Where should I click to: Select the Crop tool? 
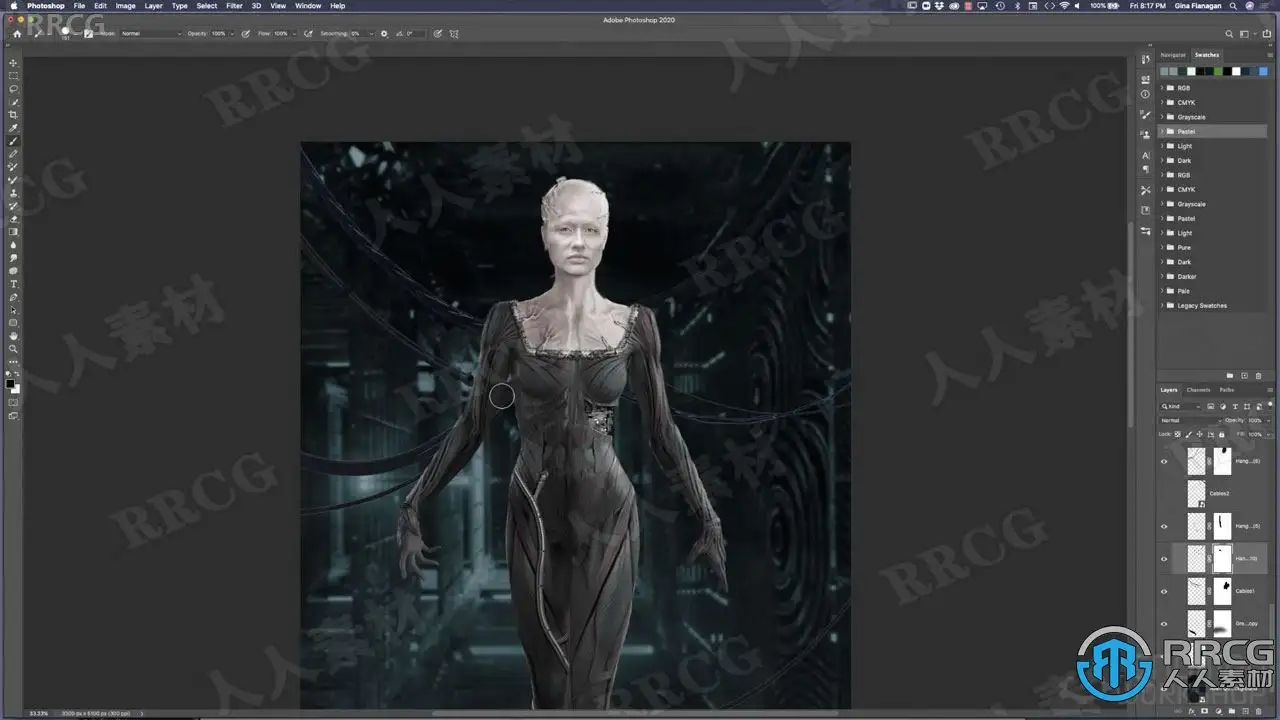[13, 115]
